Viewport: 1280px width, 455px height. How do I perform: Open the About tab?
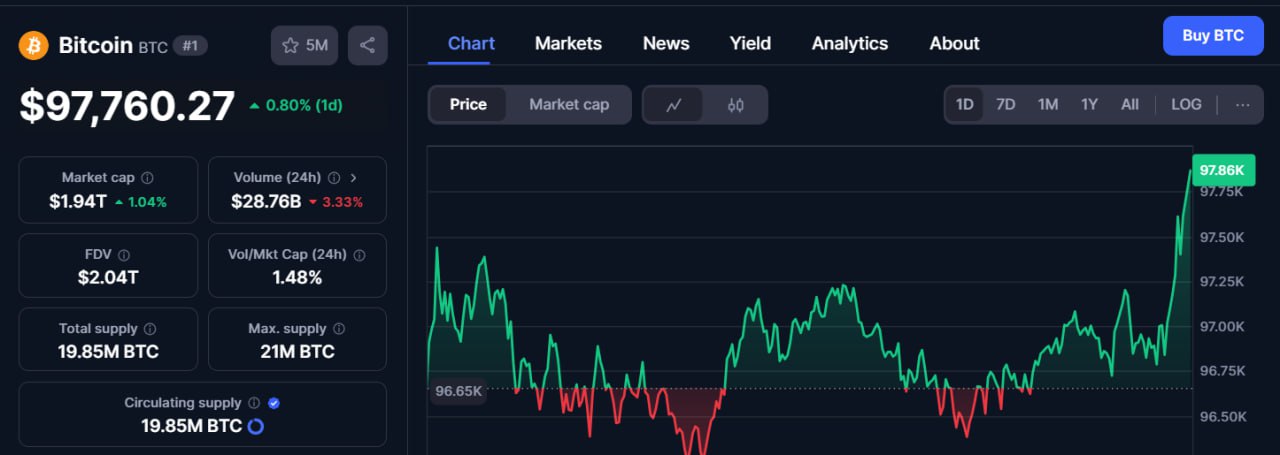[954, 43]
